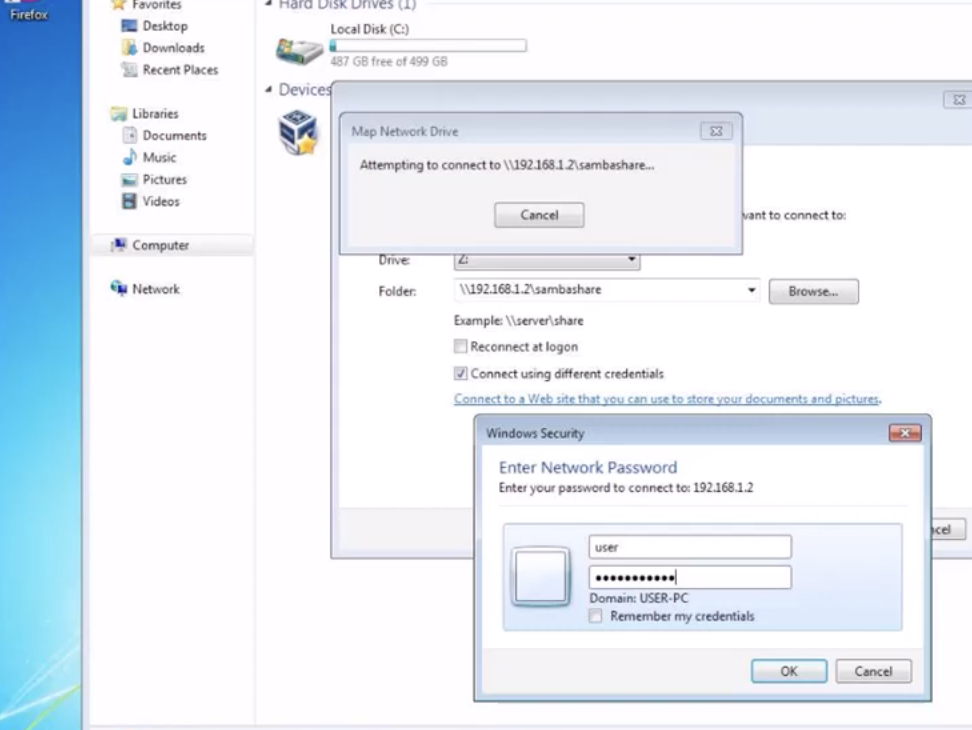Select the Music library icon
Image resolution: width=972 pixels, height=730 pixels.
pyautogui.click(x=129, y=158)
